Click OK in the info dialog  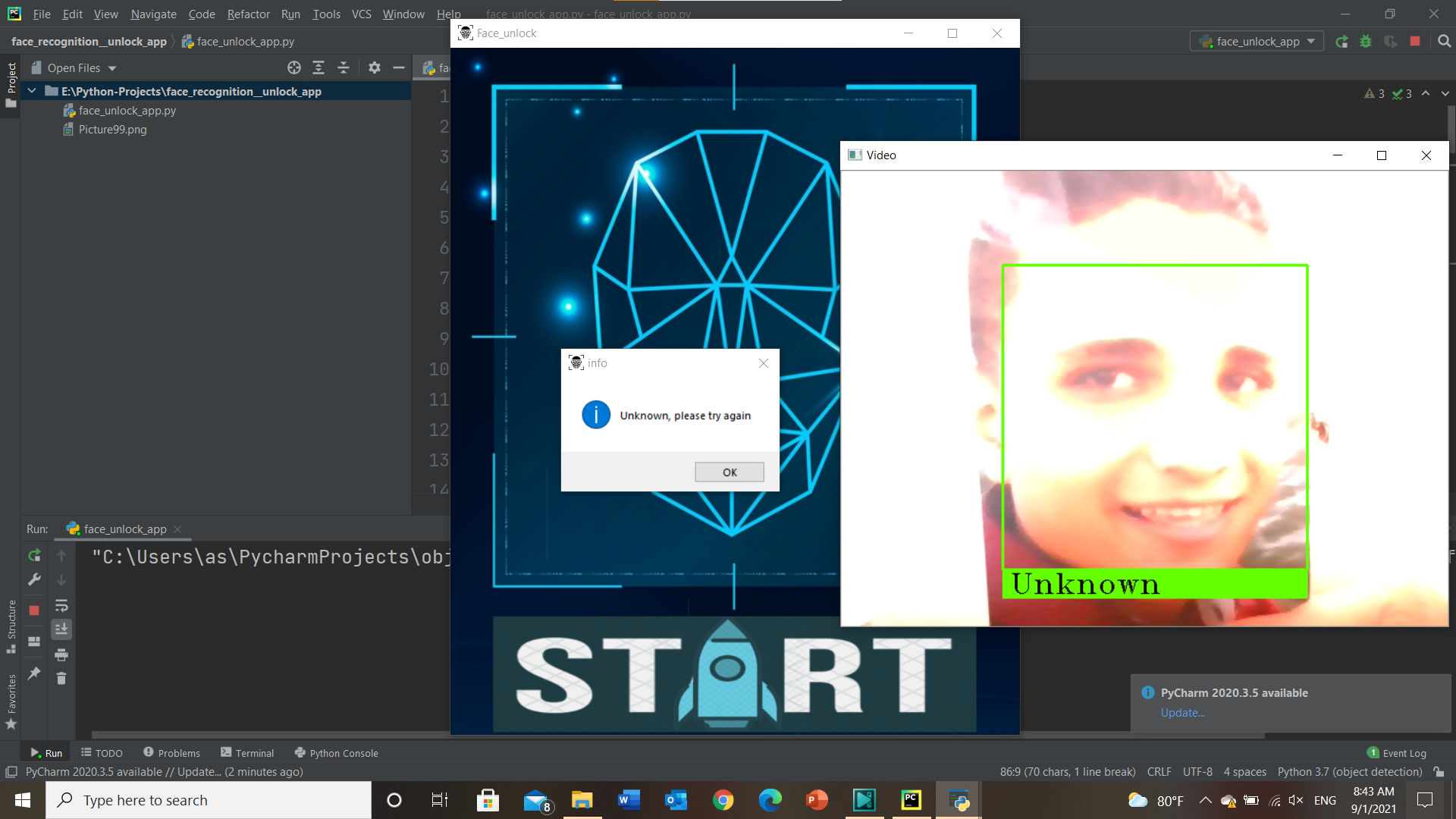click(729, 472)
